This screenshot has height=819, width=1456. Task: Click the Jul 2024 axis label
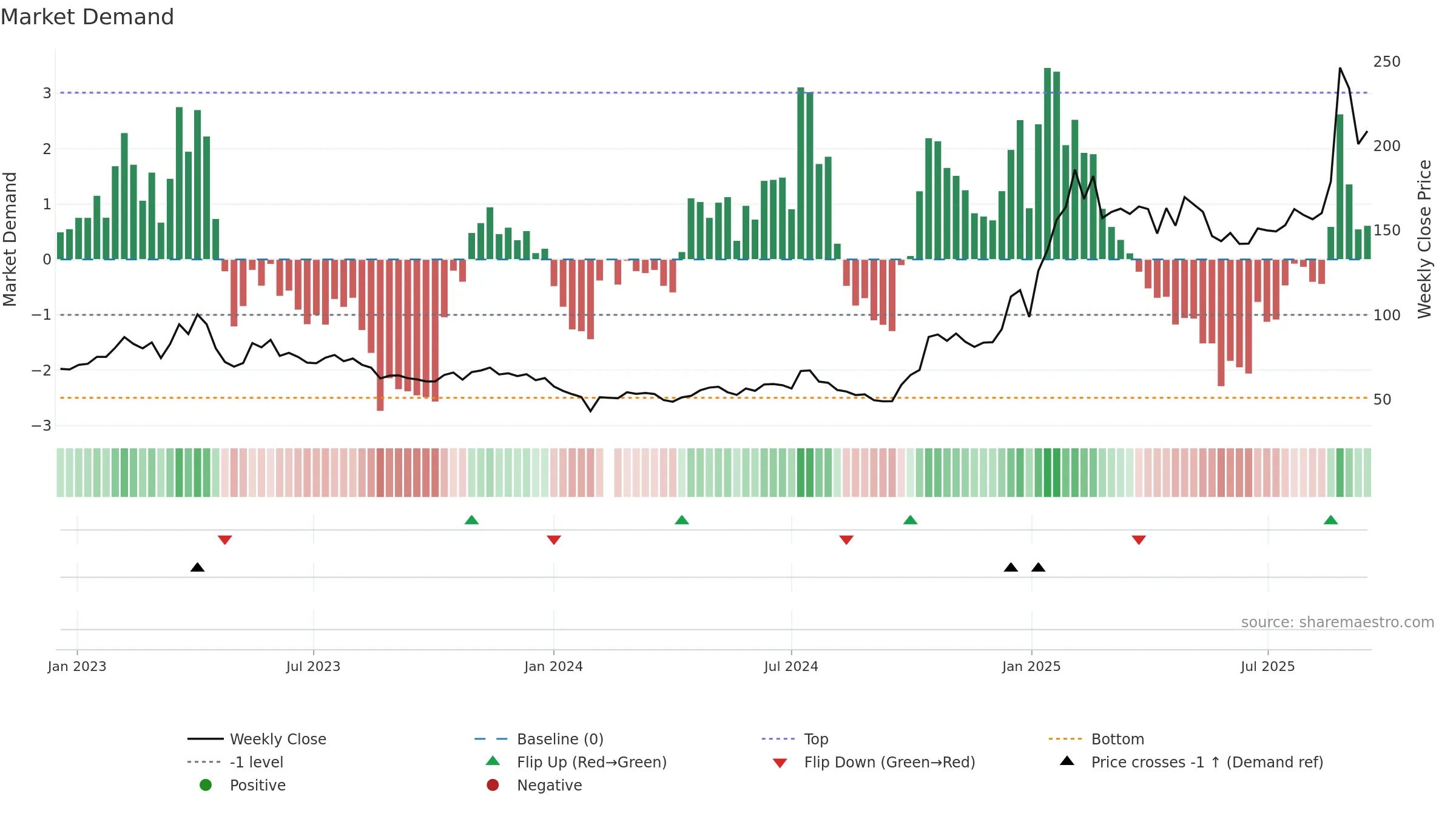tap(791, 666)
